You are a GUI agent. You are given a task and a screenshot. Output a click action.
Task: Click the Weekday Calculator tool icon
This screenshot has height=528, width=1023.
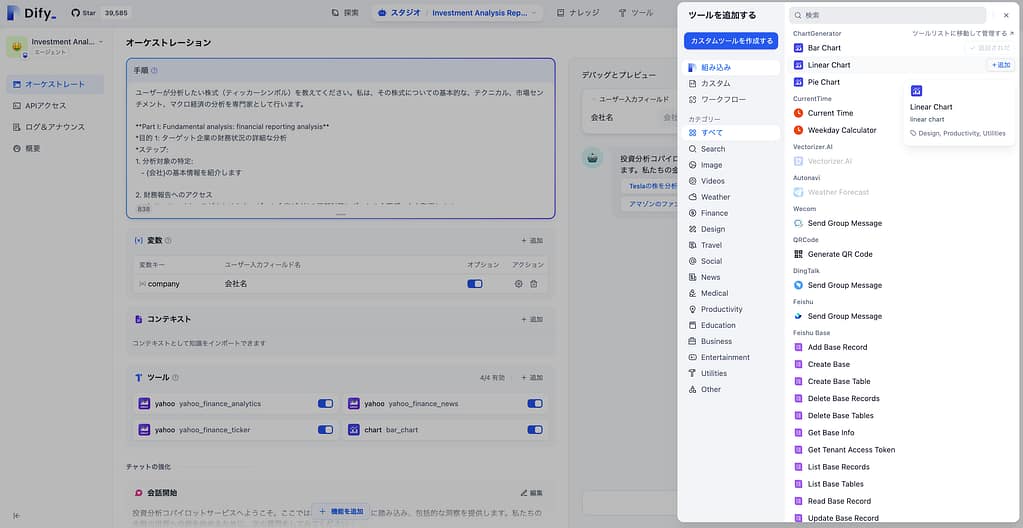(798, 130)
